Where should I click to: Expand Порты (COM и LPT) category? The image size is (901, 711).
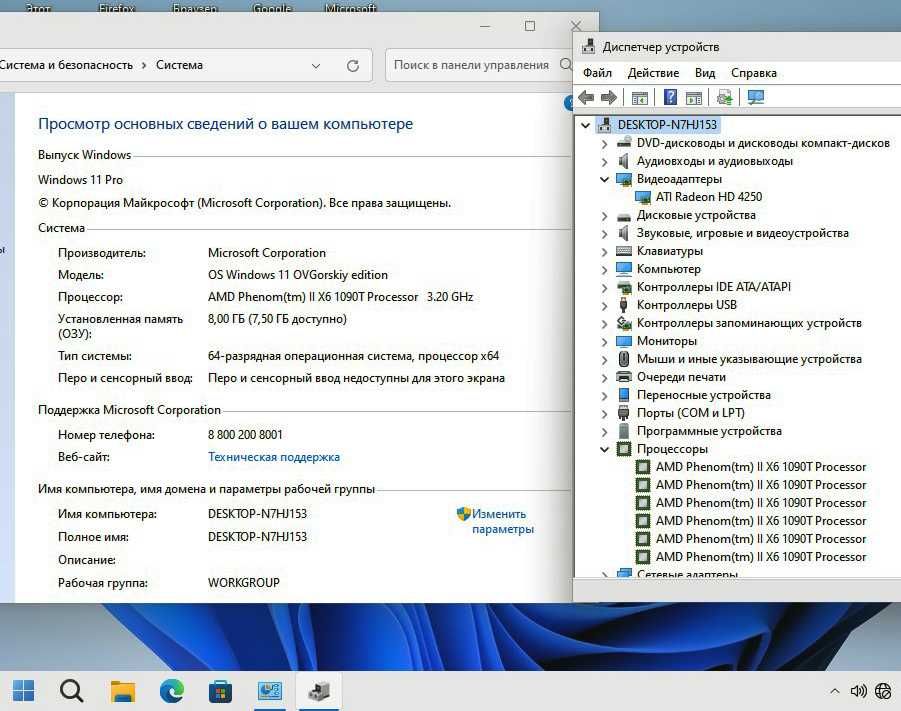pos(604,413)
